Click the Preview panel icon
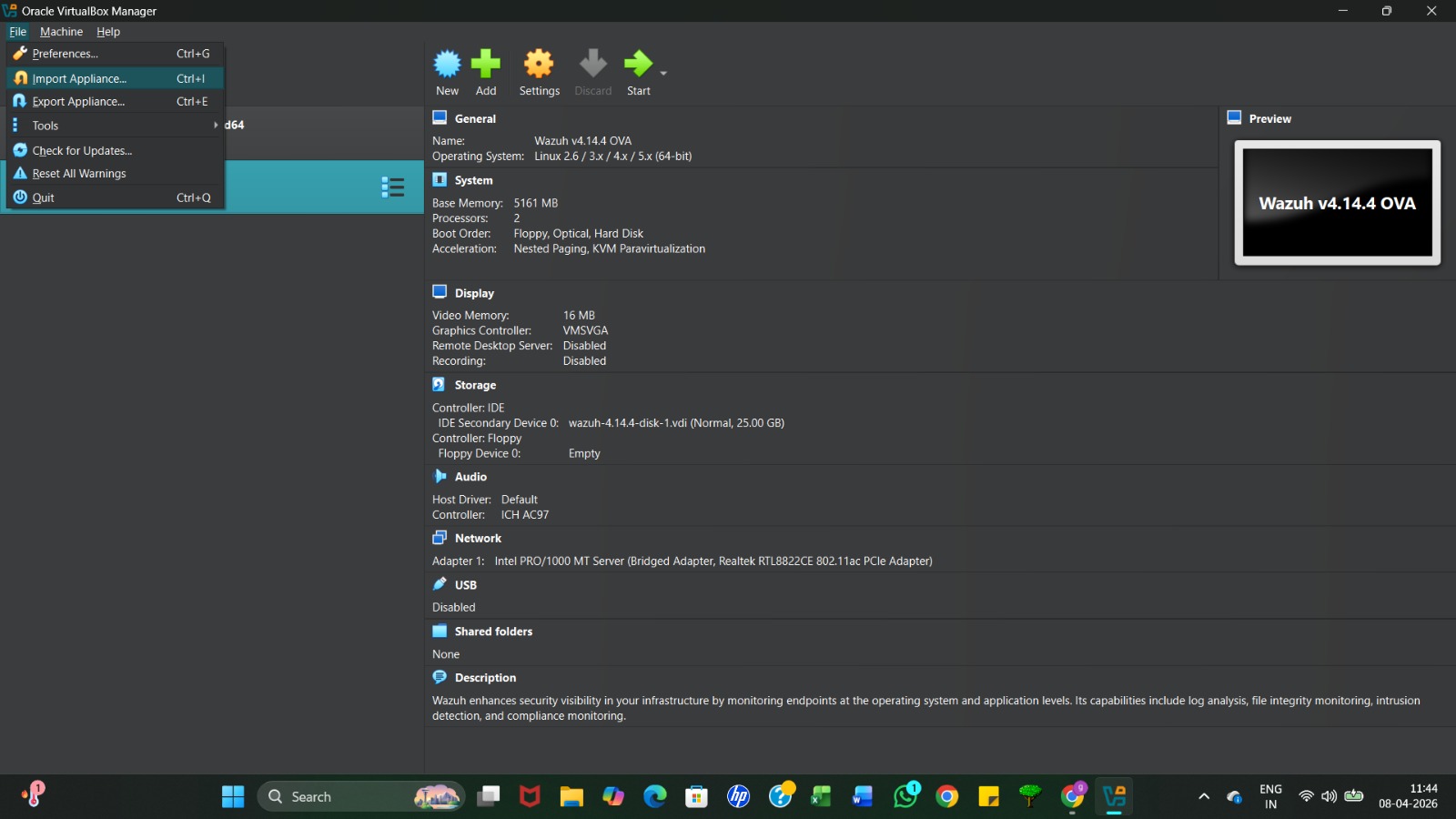 [x=1234, y=117]
